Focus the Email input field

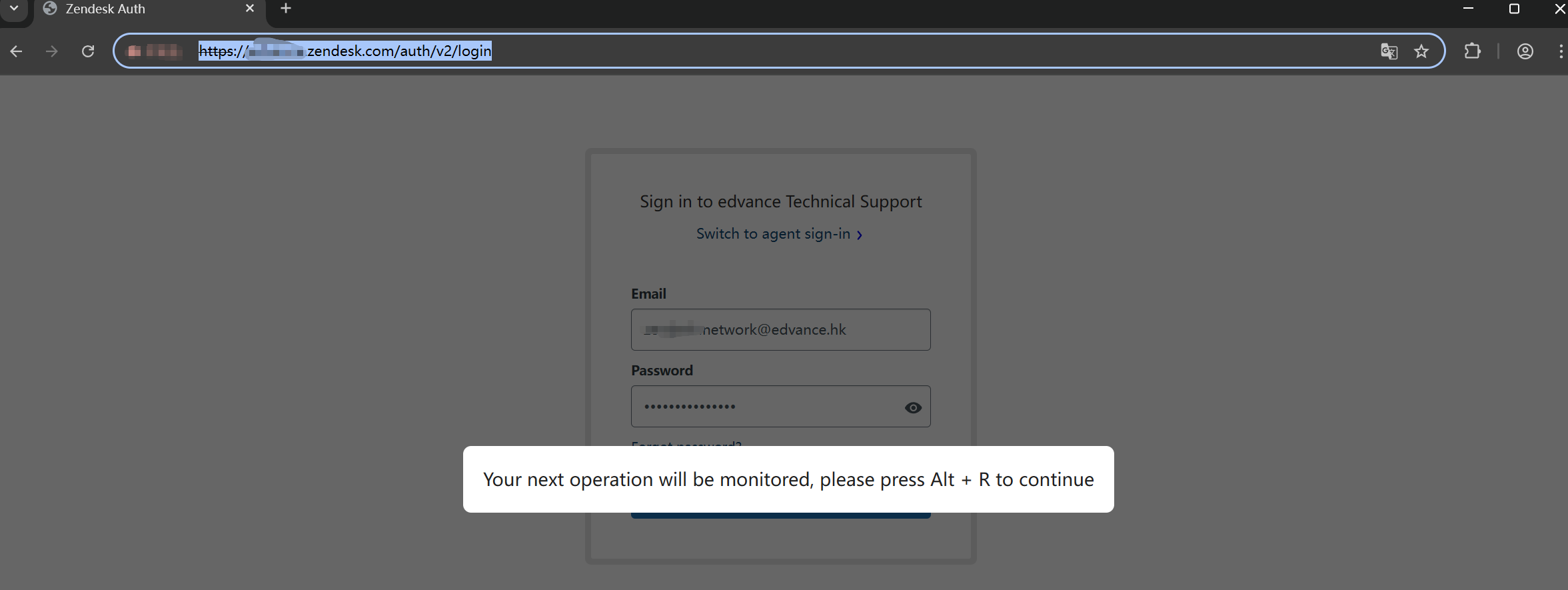click(780, 329)
